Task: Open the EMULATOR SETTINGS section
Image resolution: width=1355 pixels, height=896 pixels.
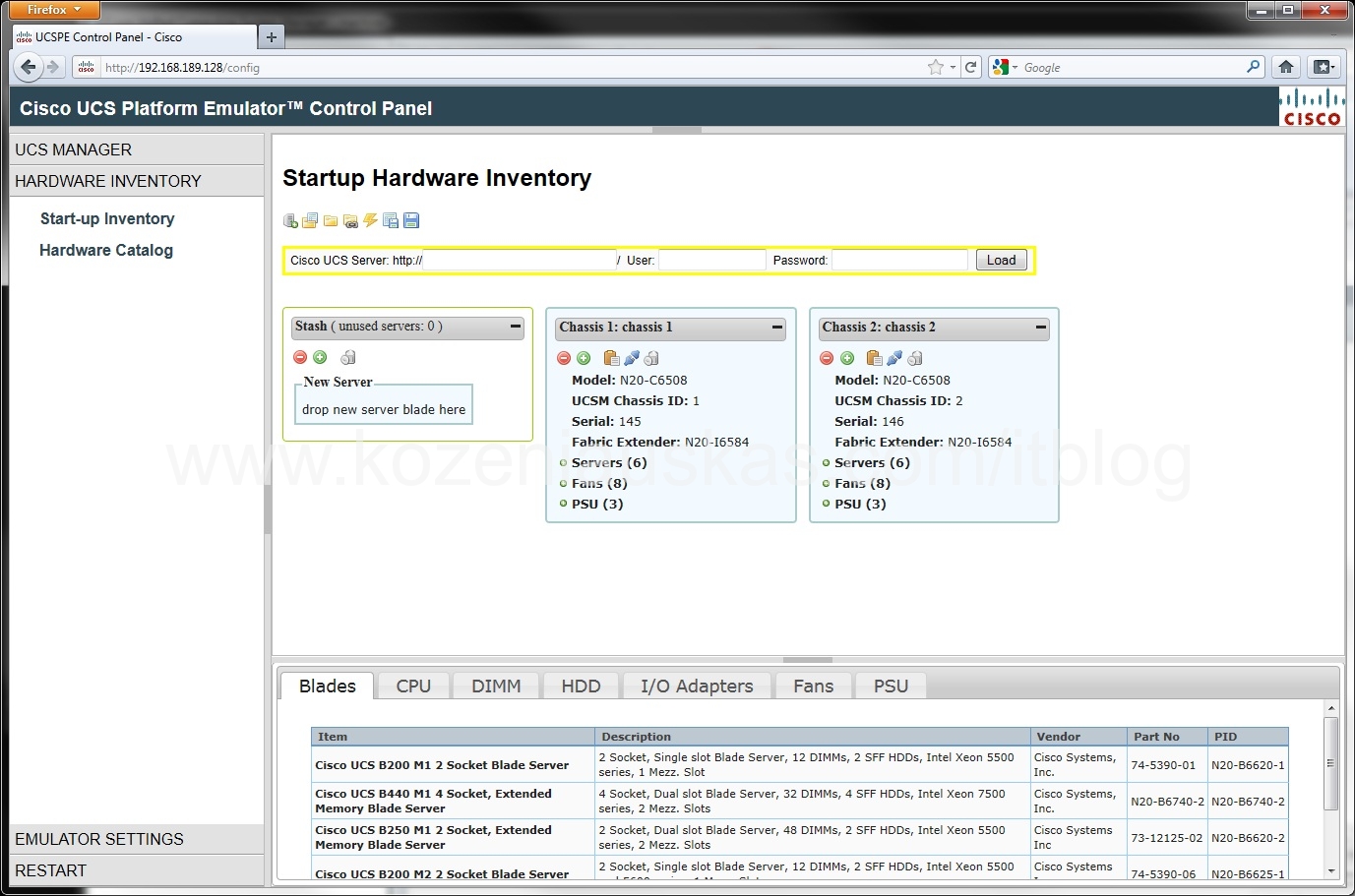Action: click(x=137, y=839)
